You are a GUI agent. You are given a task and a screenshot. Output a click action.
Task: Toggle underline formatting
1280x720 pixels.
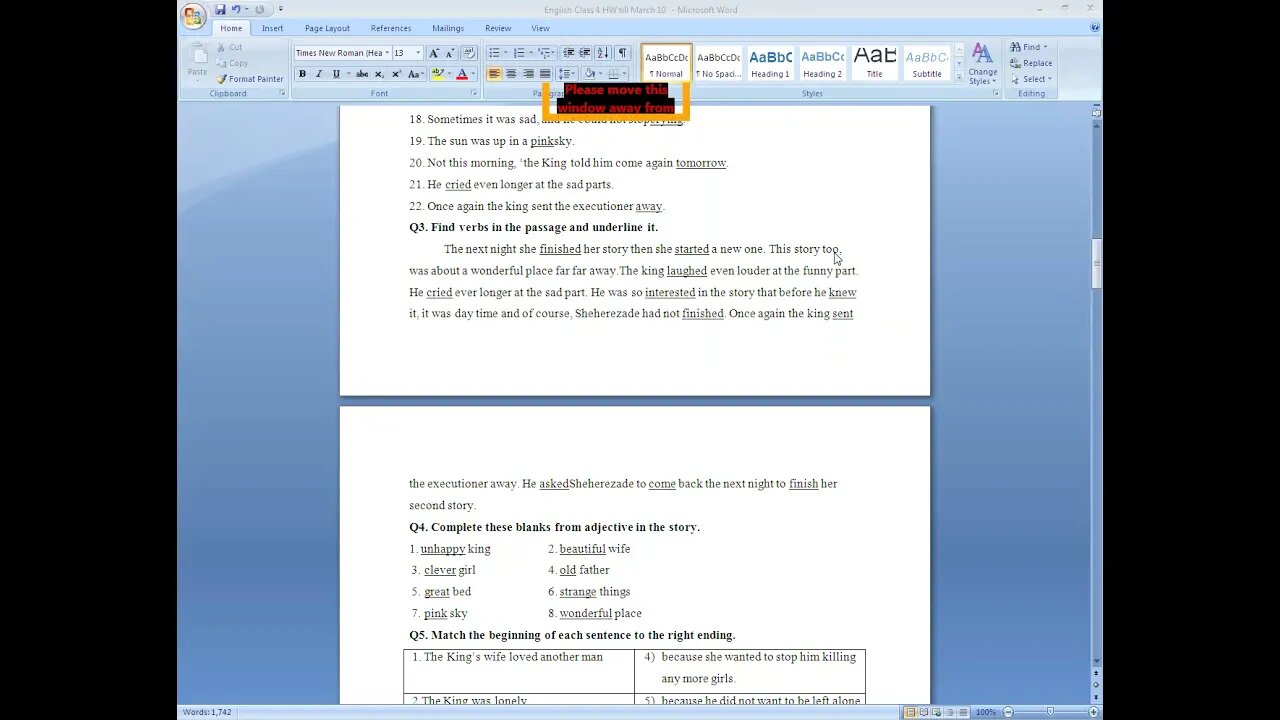point(336,74)
